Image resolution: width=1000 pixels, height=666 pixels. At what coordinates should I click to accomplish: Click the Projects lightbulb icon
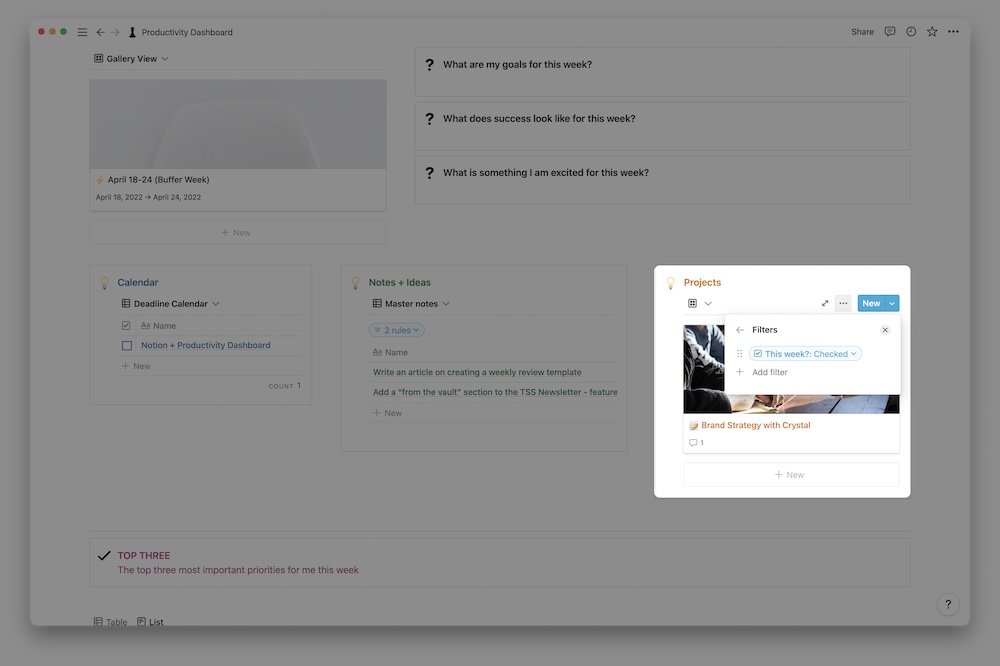671,283
